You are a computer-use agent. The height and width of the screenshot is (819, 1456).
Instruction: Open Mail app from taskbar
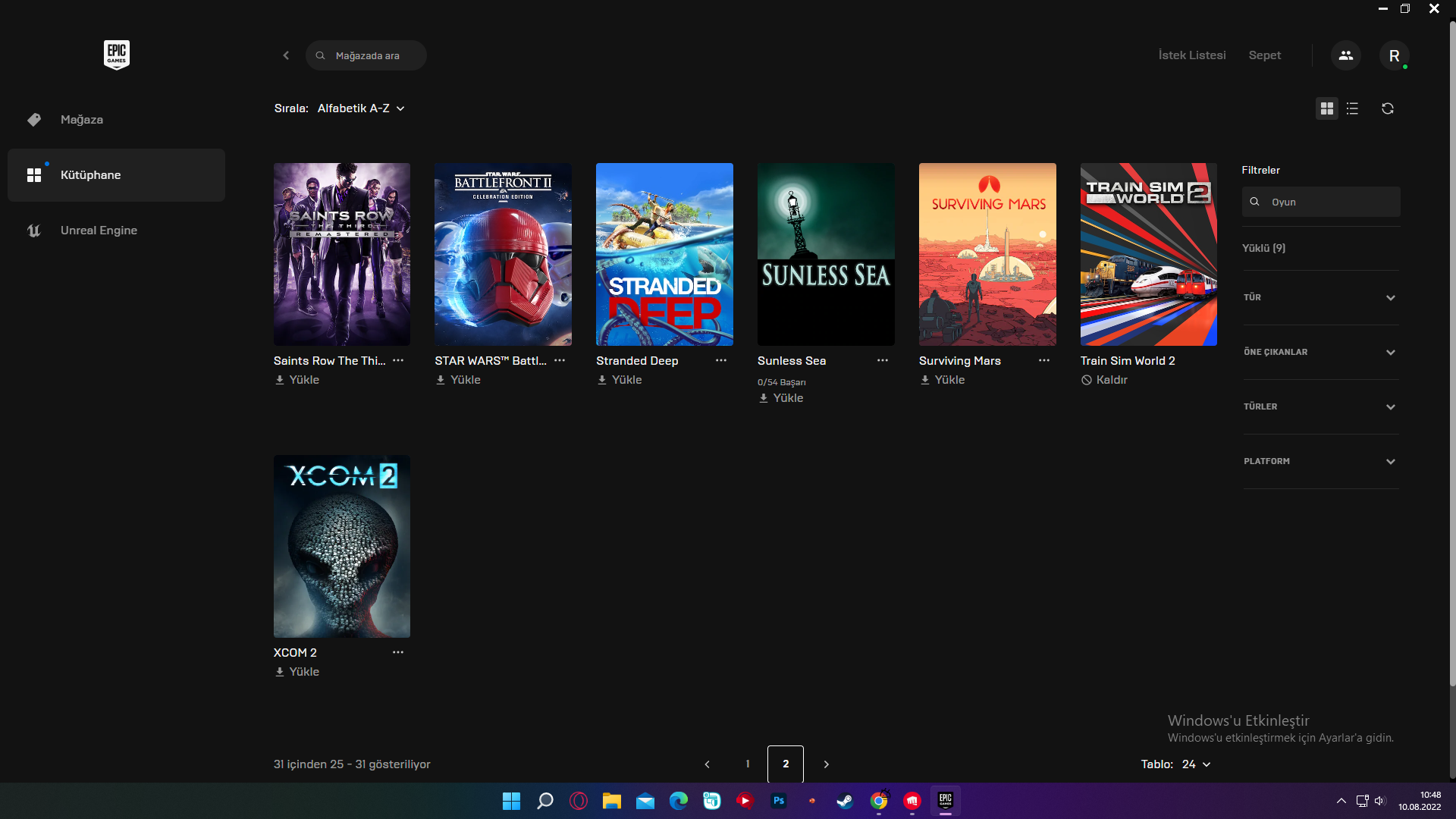645,801
